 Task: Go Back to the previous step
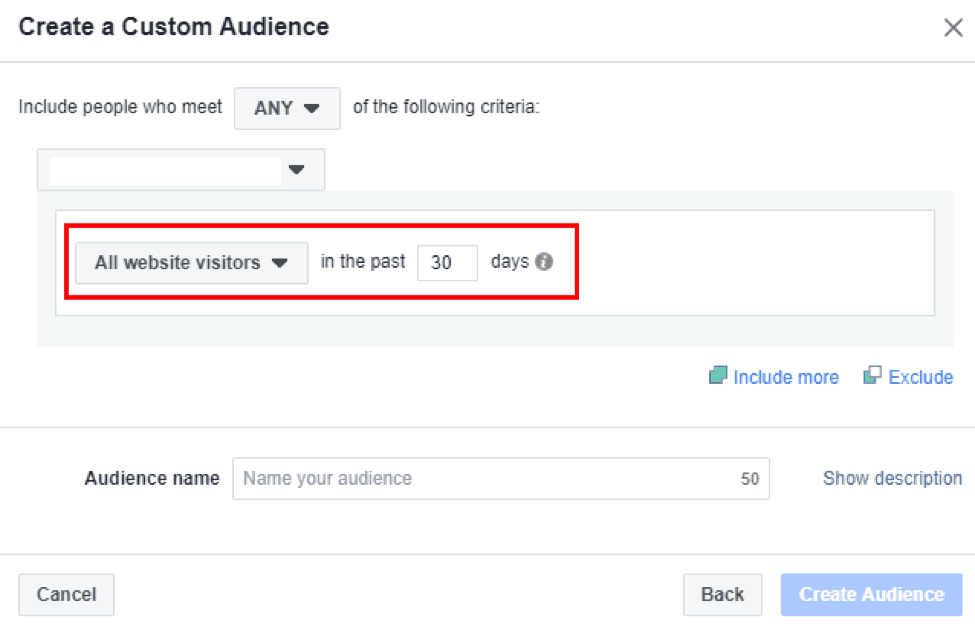click(722, 594)
